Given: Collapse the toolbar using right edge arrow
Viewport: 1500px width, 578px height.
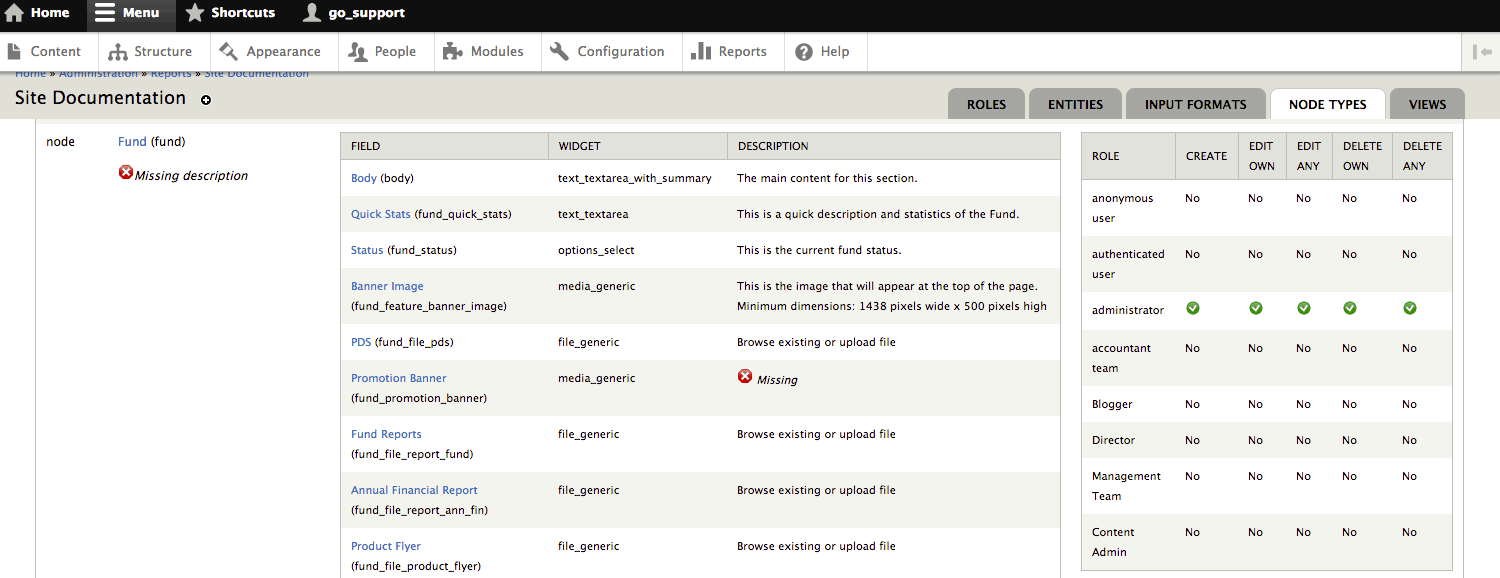Looking at the screenshot, I should [x=1482, y=52].
